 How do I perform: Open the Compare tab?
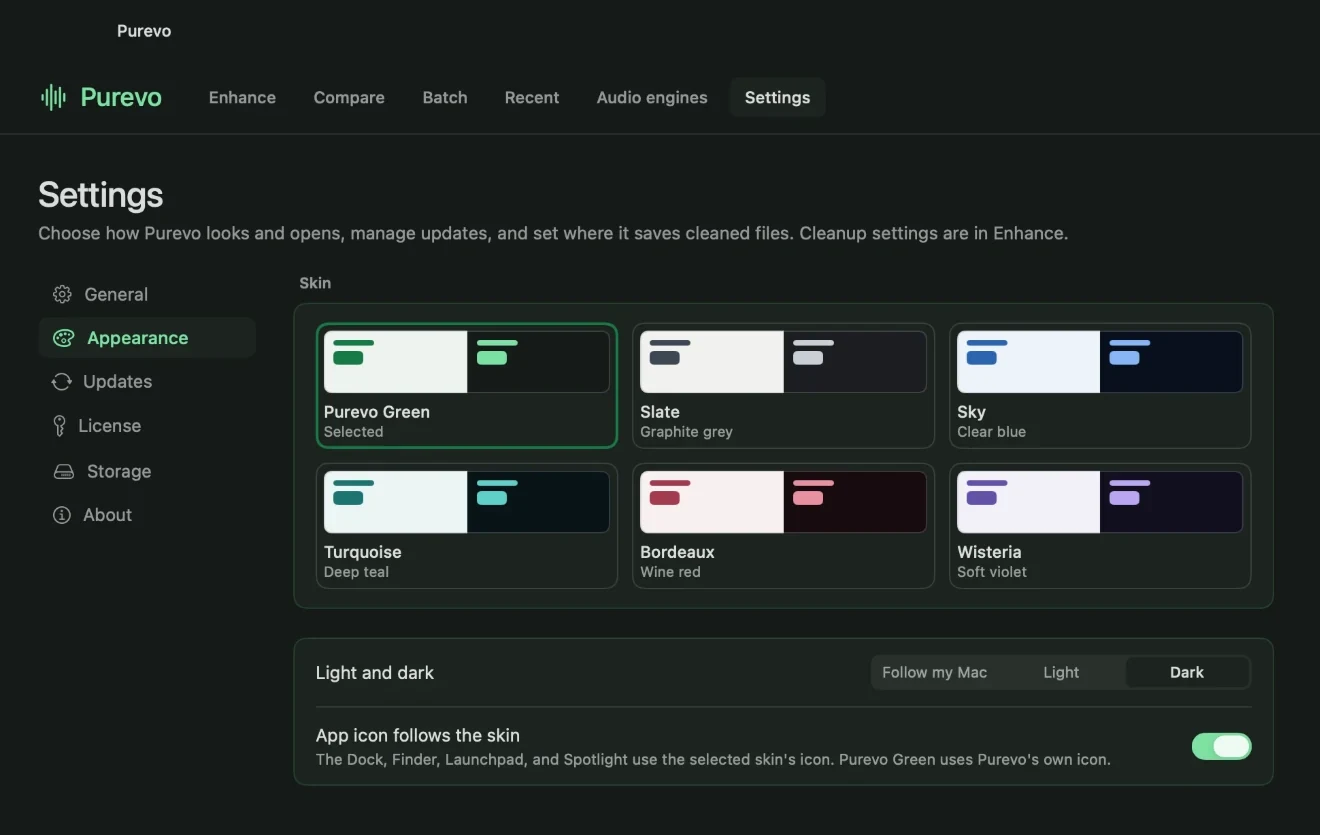point(349,97)
